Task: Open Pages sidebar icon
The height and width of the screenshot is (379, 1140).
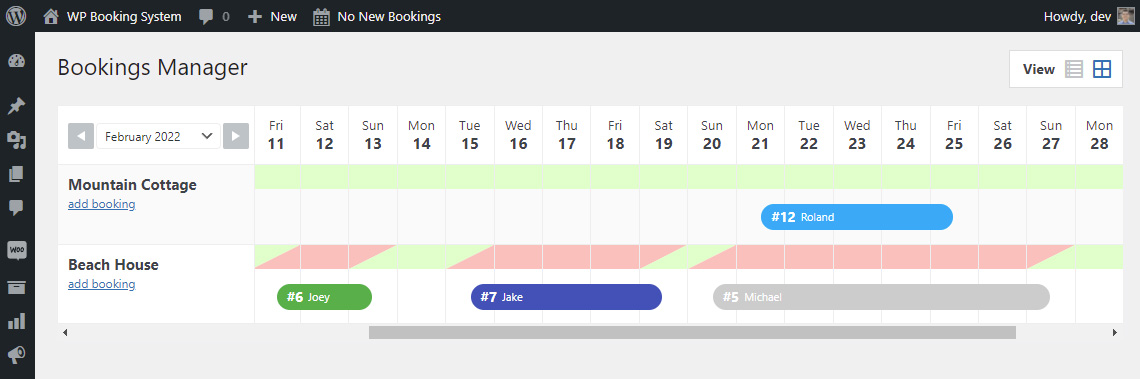Action: [x=16, y=174]
